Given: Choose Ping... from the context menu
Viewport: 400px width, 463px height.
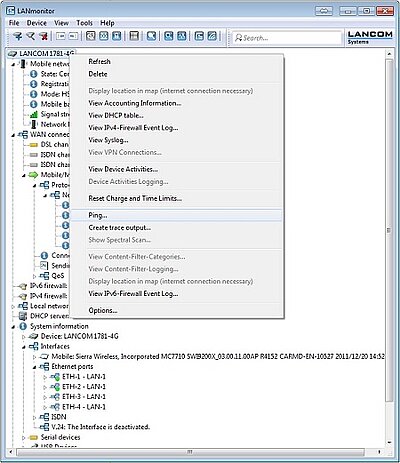Looking at the screenshot, I should pyautogui.click(x=177, y=215).
